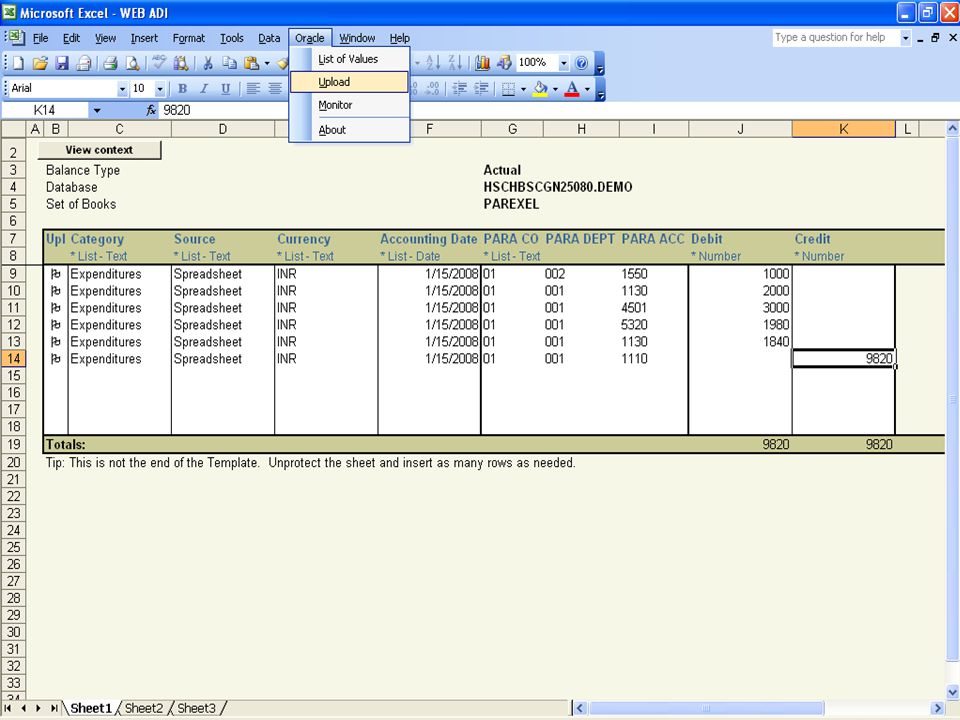The image size is (960, 720).
Task: Click the Decrease Indent icon
Action: click(x=460, y=89)
